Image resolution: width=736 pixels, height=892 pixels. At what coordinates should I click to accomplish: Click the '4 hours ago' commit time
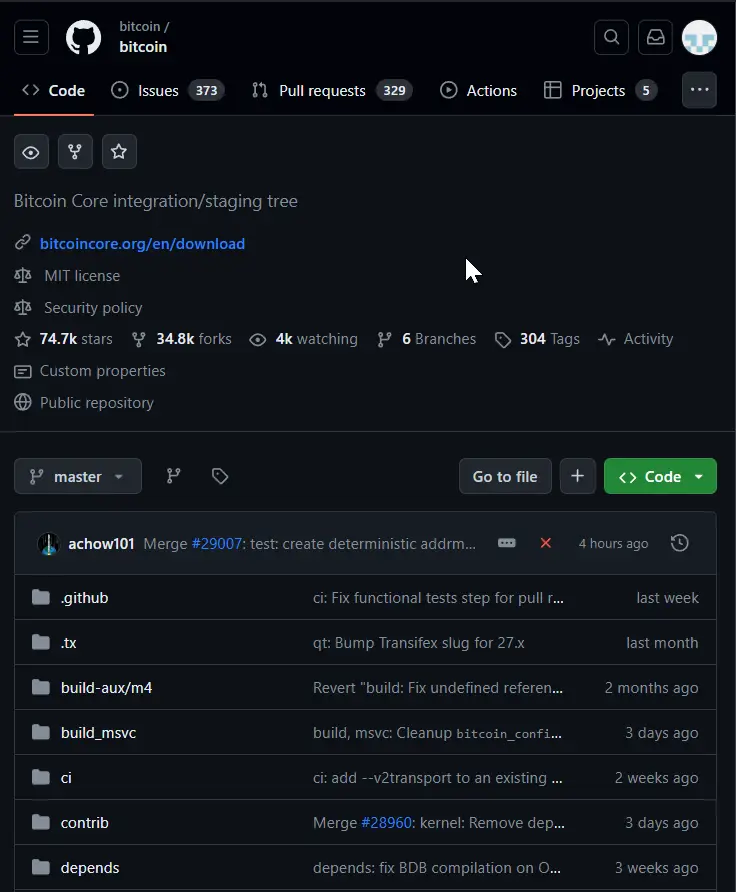point(613,543)
